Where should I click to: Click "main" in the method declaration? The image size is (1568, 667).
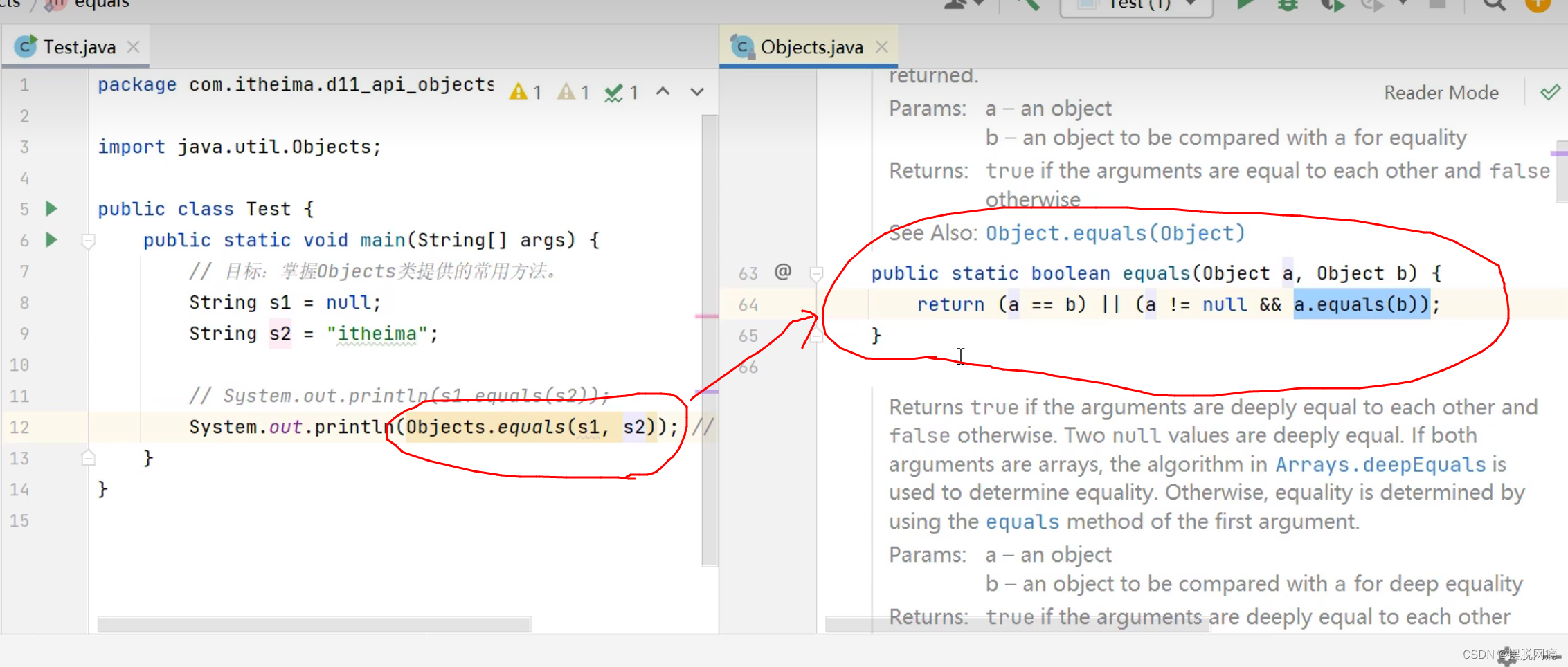[382, 240]
